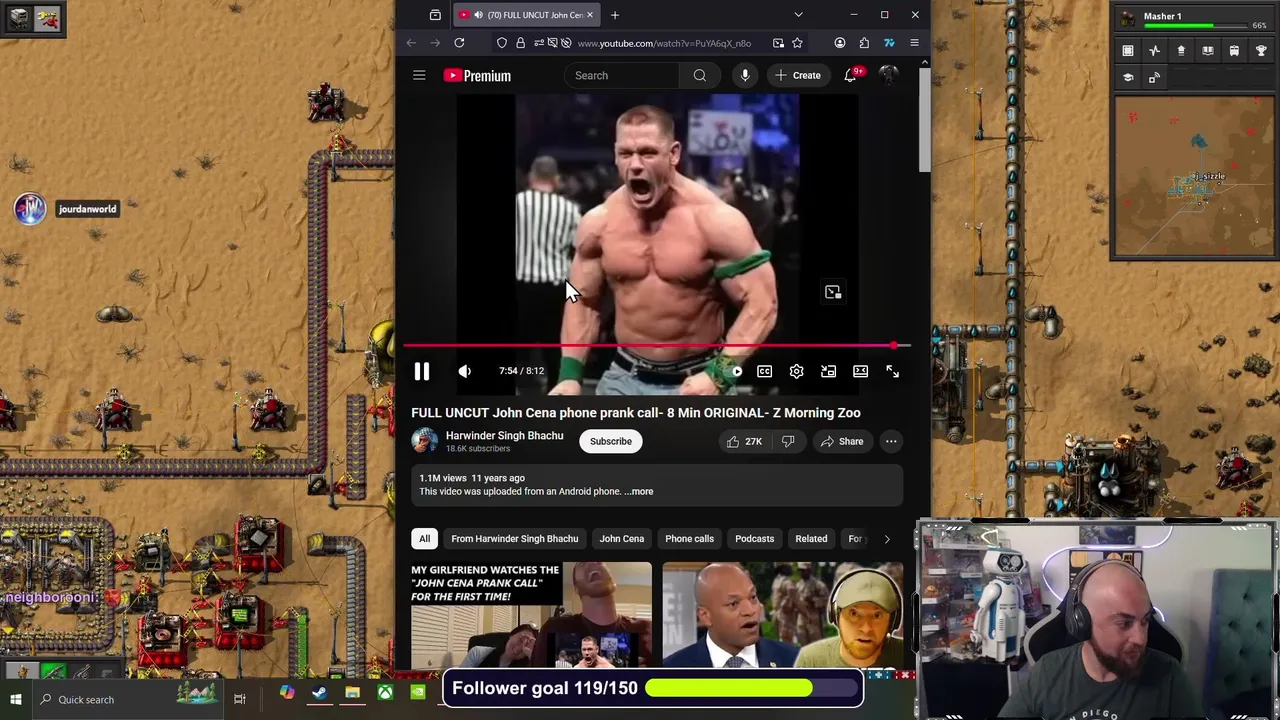This screenshot has height=720, width=1280.
Task: Mute the YouTube video volume
Action: click(x=465, y=371)
